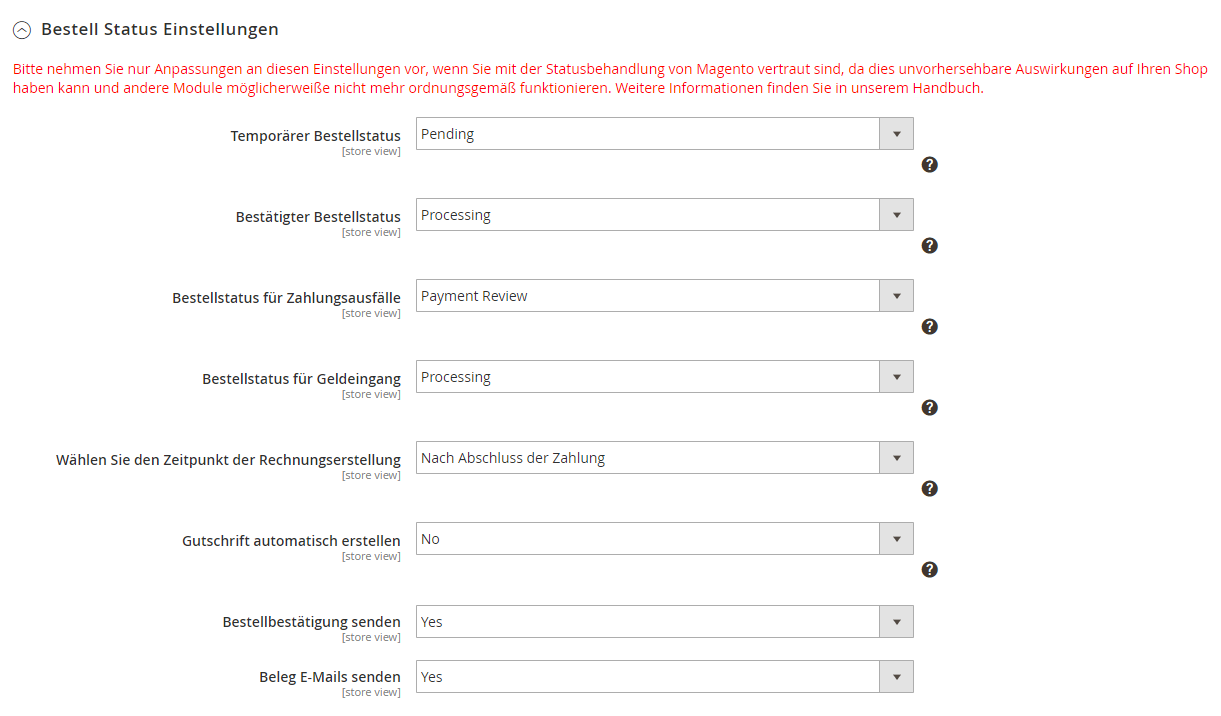This screenshot has height=716, width=1221.
Task: Open the Bestellstatus für Geldeingang dropdown
Action: [664, 377]
